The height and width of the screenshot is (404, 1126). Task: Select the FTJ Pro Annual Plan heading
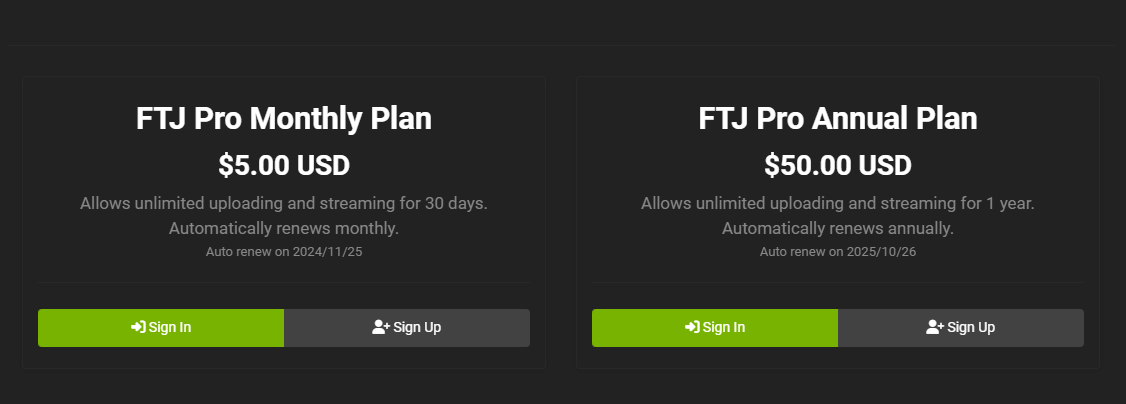(837, 119)
